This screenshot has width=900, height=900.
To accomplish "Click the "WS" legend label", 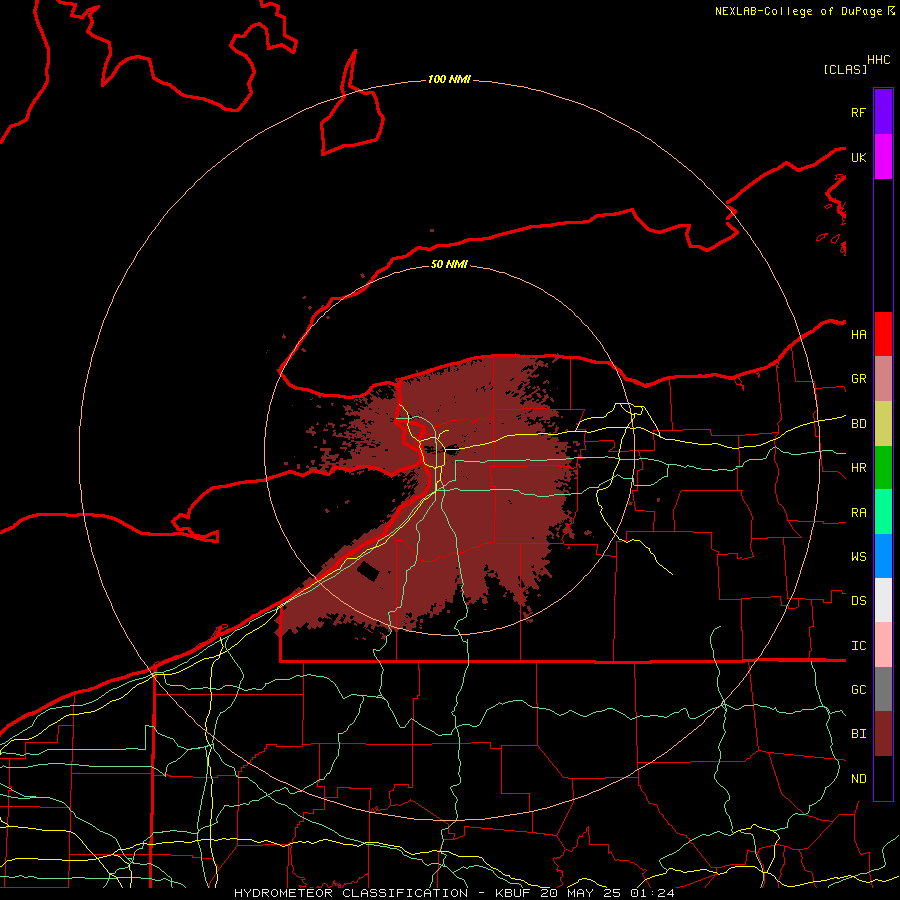I will point(858,556).
